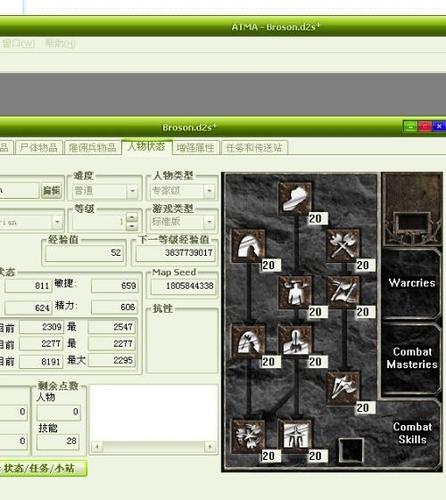Select the Berserk skill icon

click(295, 436)
